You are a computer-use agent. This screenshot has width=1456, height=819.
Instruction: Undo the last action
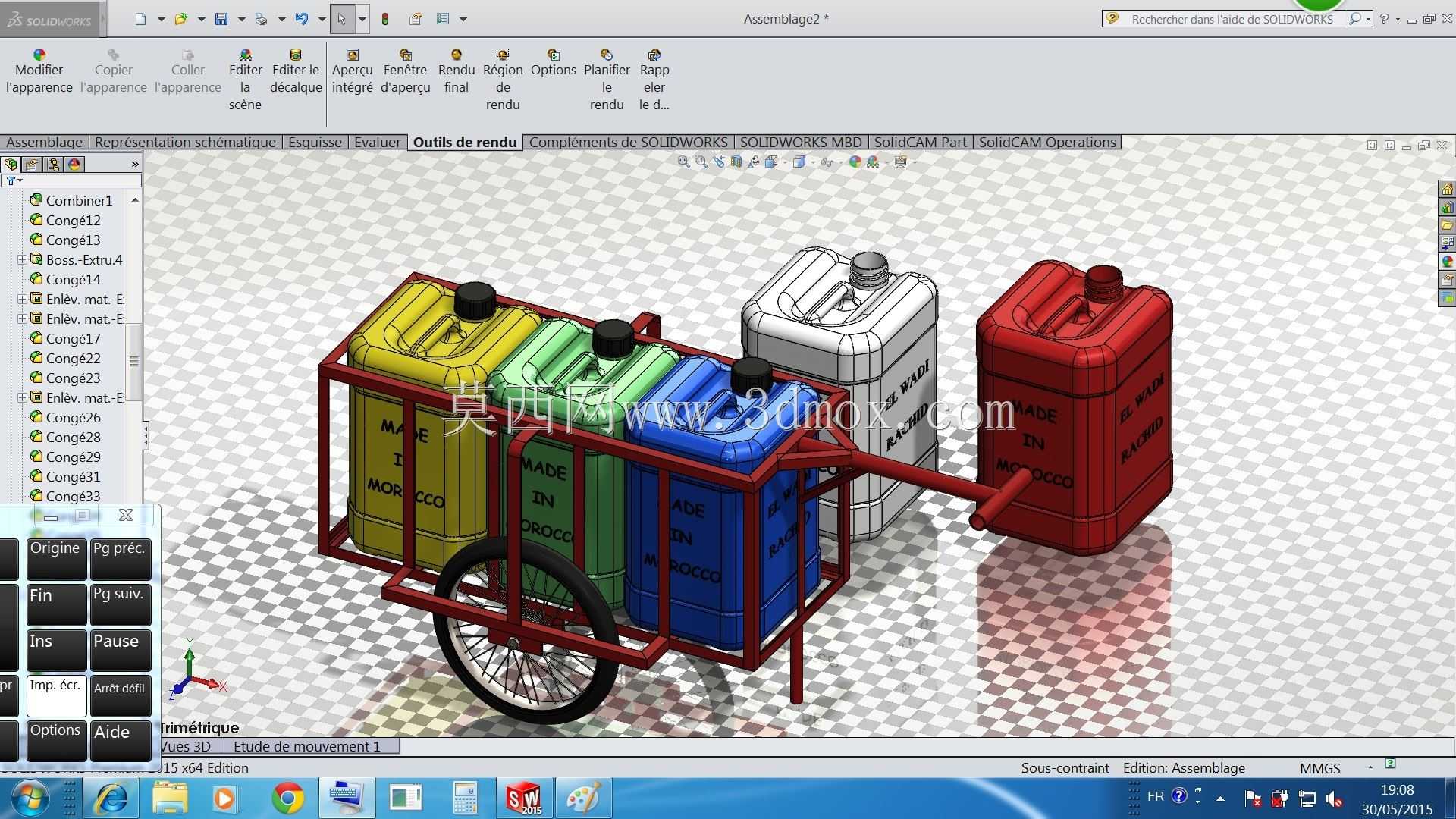point(302,19)
